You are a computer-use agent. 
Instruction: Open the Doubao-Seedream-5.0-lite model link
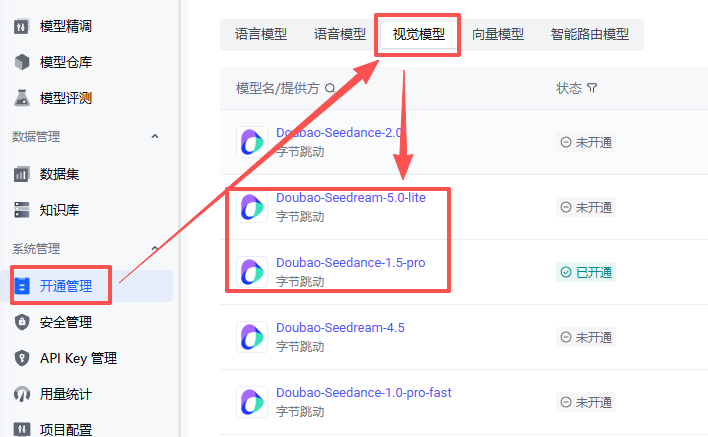[350, 198]
